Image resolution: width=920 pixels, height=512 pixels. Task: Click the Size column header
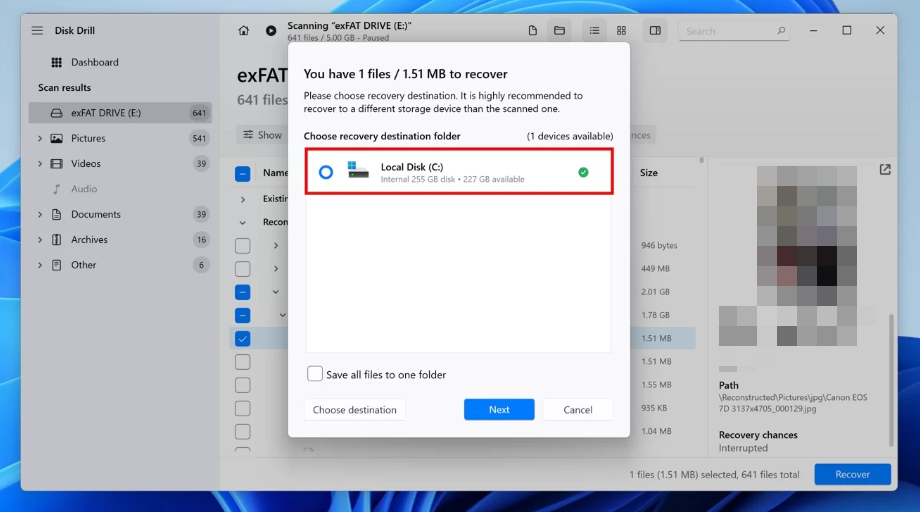648,173
